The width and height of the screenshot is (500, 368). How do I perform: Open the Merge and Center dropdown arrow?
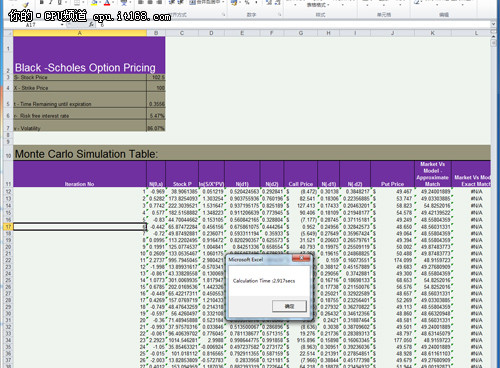click(223, 2)
